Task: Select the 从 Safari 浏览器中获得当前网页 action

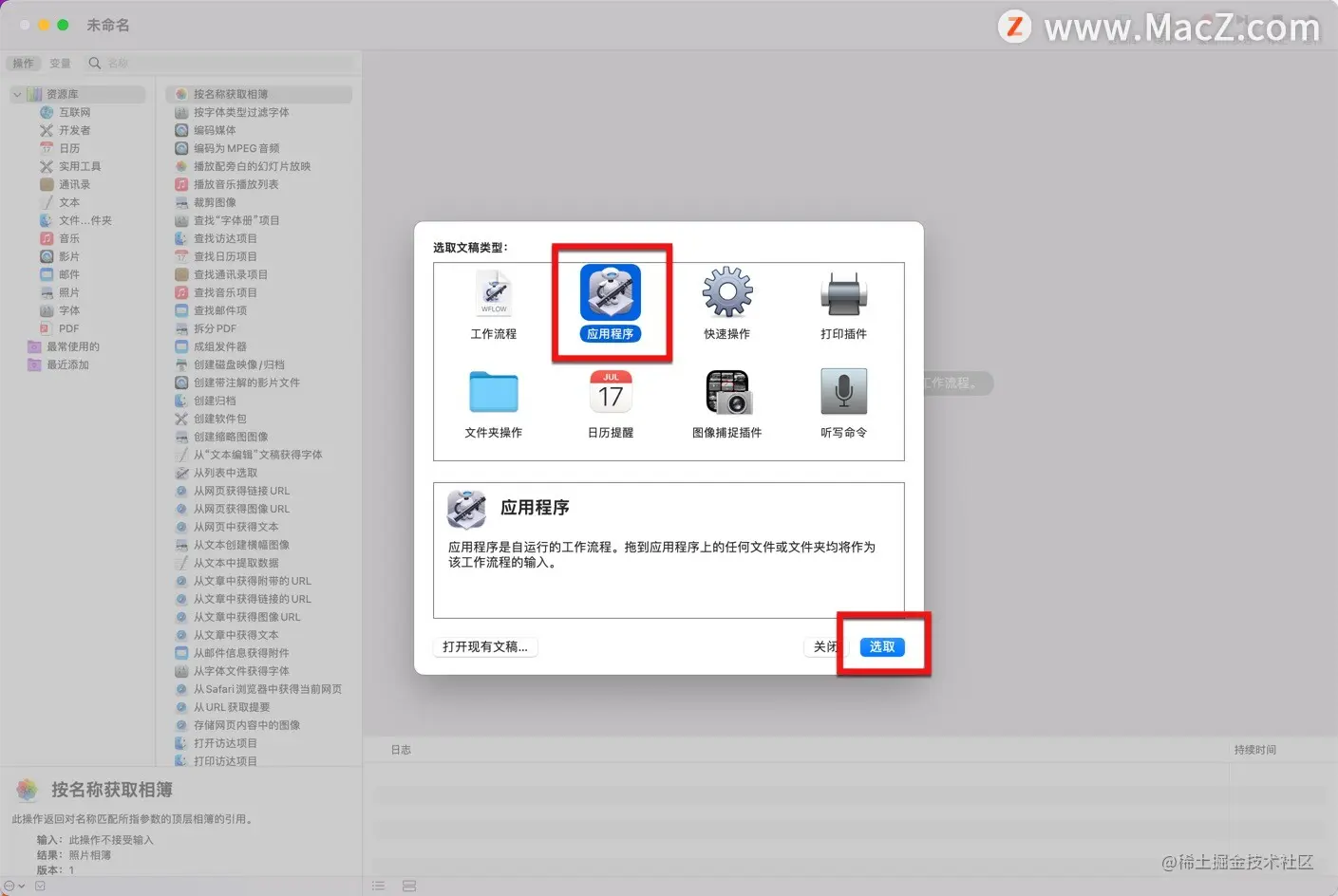Action: click(268, 689)
